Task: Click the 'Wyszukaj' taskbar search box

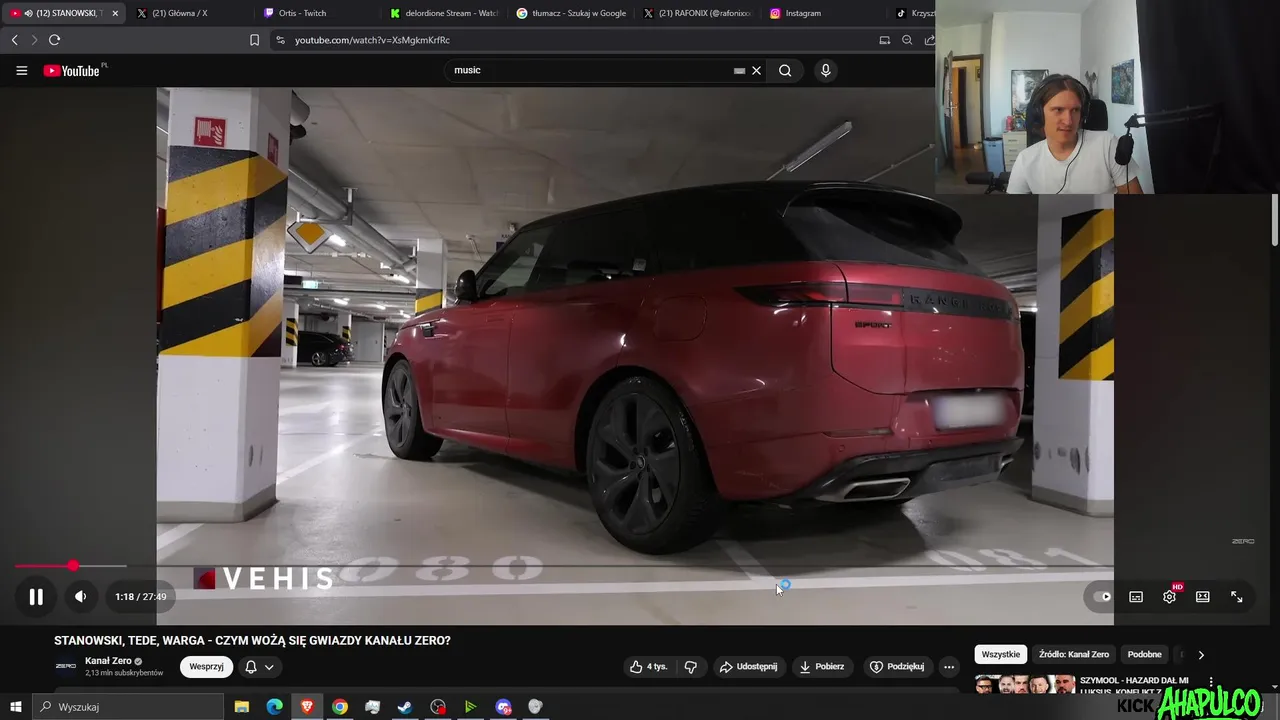Action: (128, 707)
